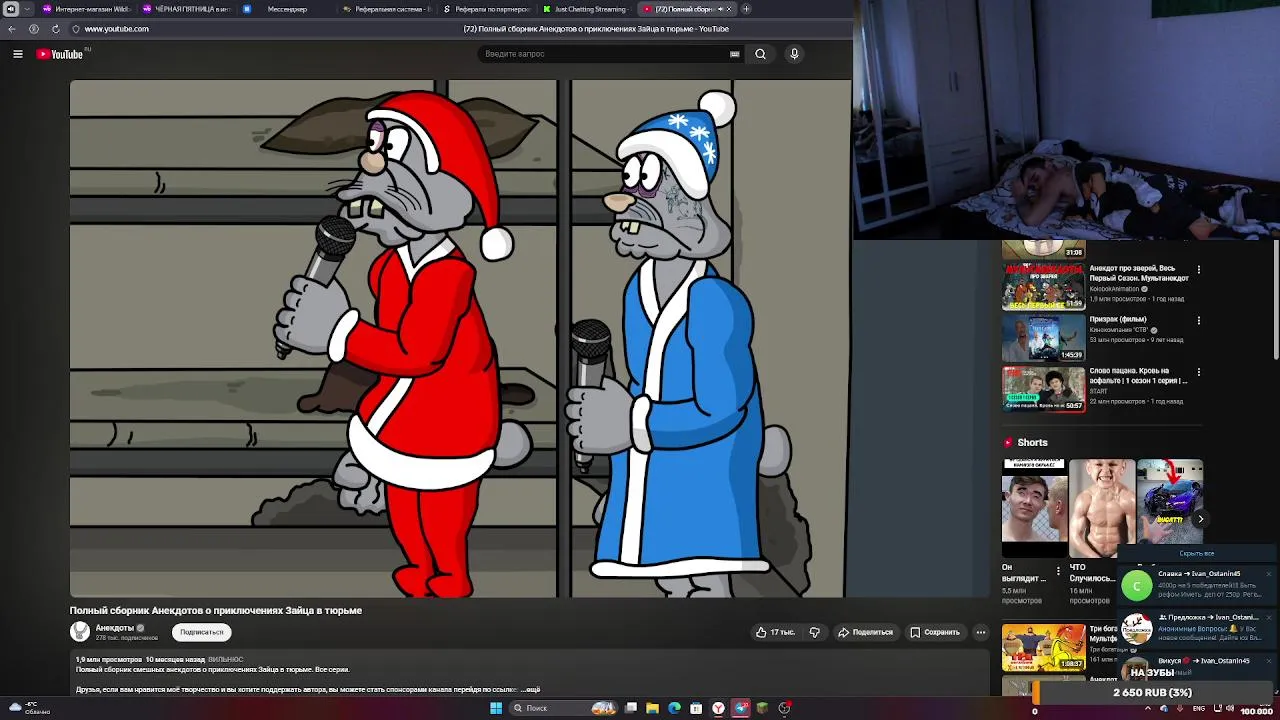Open the 'KolobokAnimation' channel name
Image resolution: width=1280 pixels, height=720 pixels.
[x=1114, y=289]
